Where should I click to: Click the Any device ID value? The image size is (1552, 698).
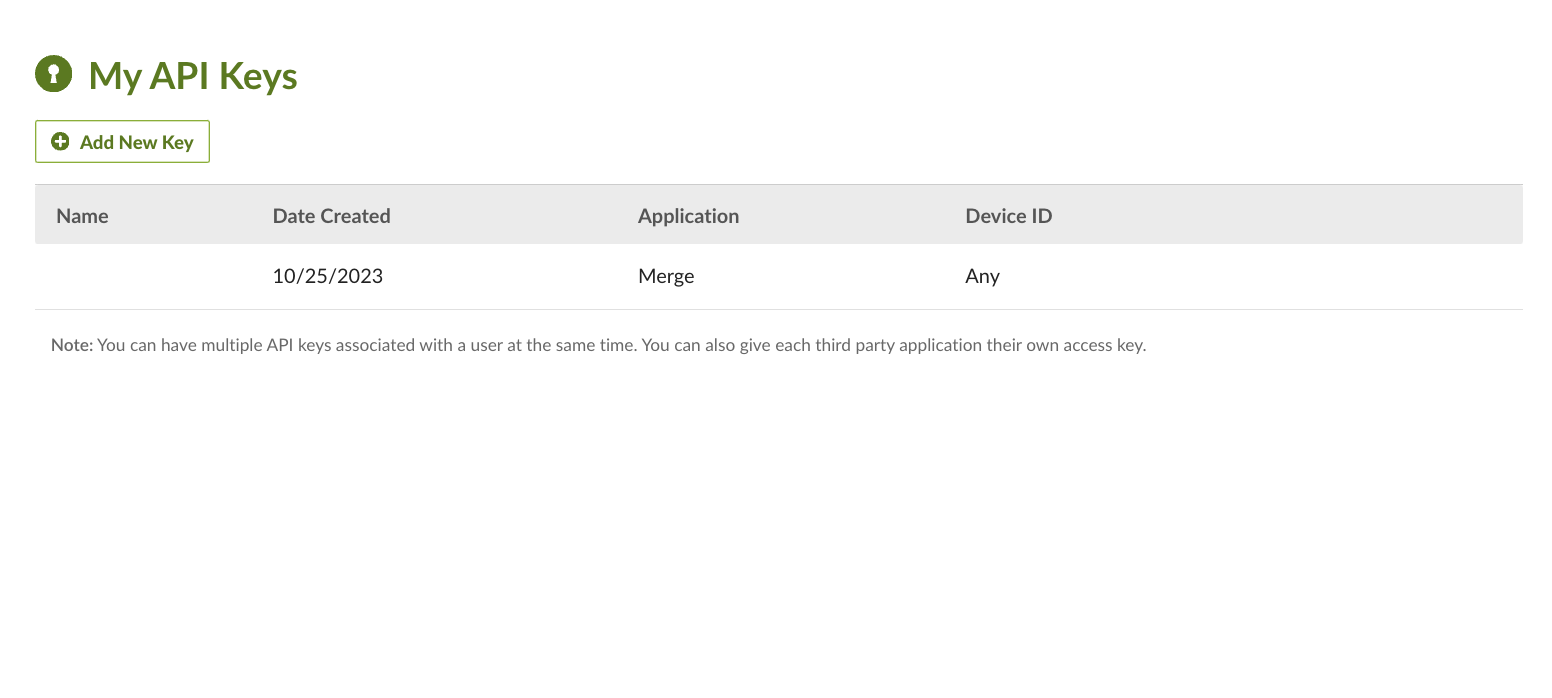[982, 277]
